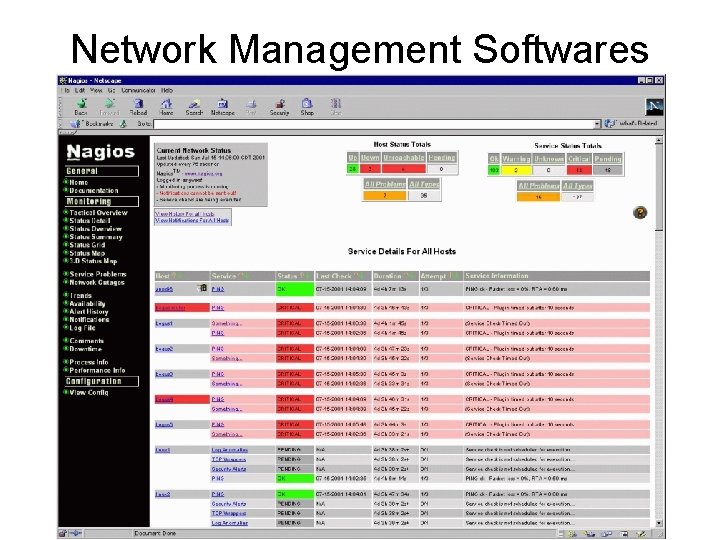Reload the page with the Reload icon
The height and width of the screenshot is (540, 720).
[x=138, y=107]
